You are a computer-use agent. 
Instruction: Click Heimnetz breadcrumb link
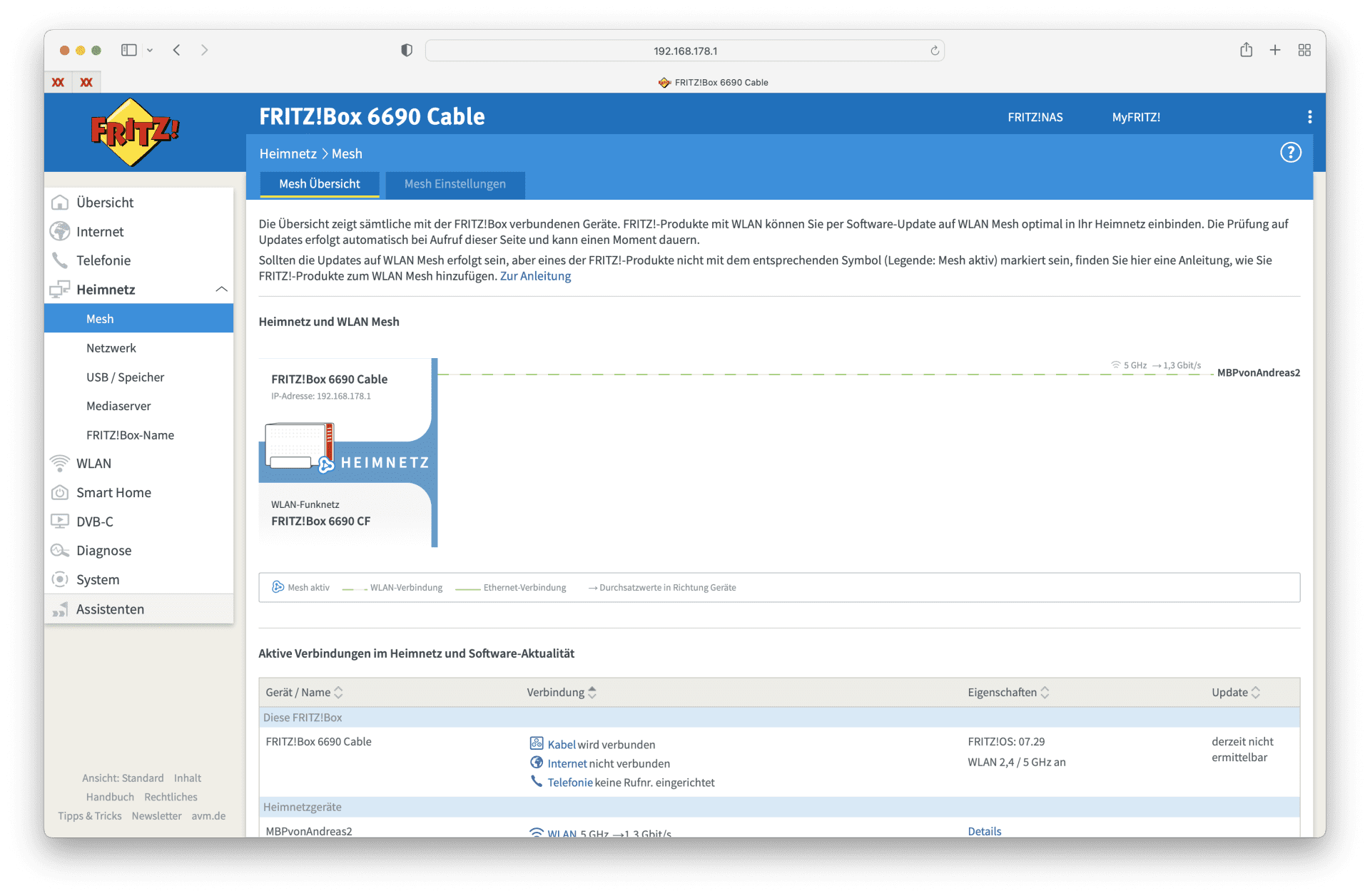click(288, 154)
